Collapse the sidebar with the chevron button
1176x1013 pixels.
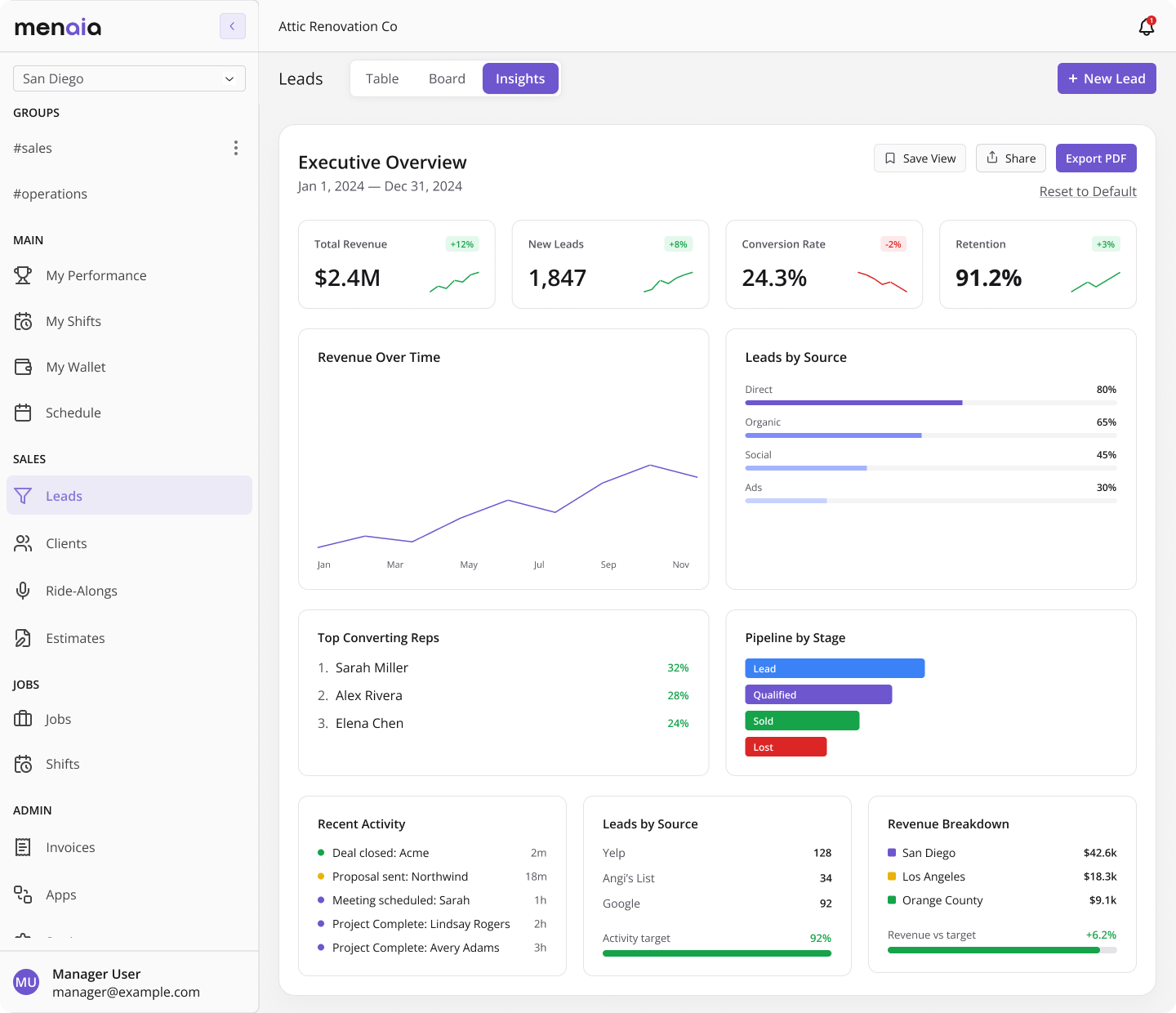233,26
